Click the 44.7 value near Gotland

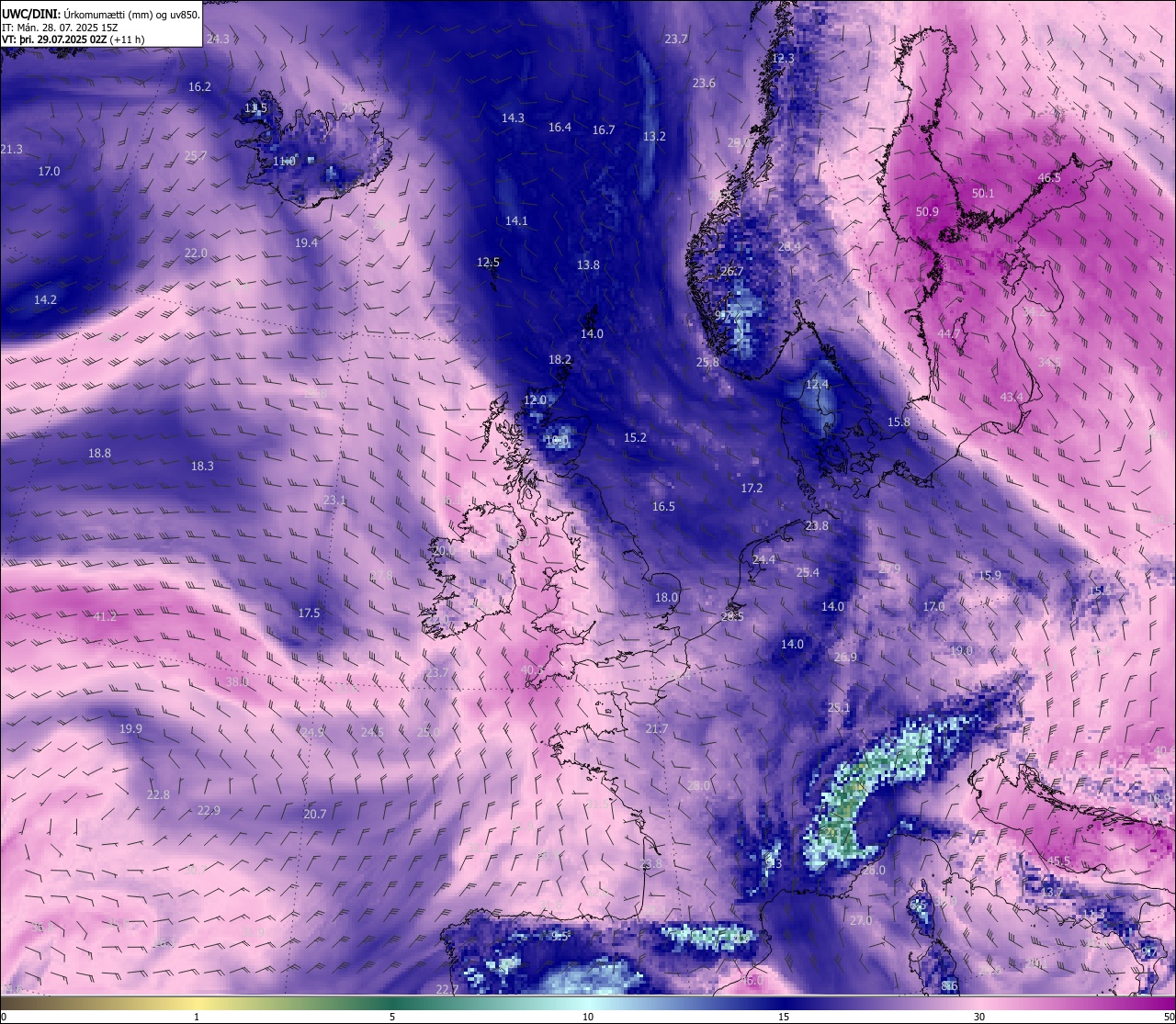point(948,333)
